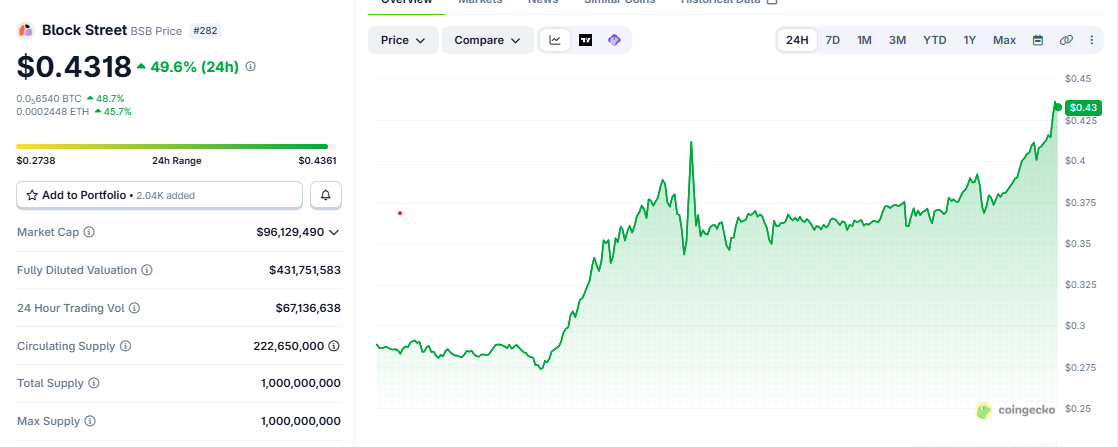Click the Block Street title text
1118x447 pixels.
coord(84,30)
